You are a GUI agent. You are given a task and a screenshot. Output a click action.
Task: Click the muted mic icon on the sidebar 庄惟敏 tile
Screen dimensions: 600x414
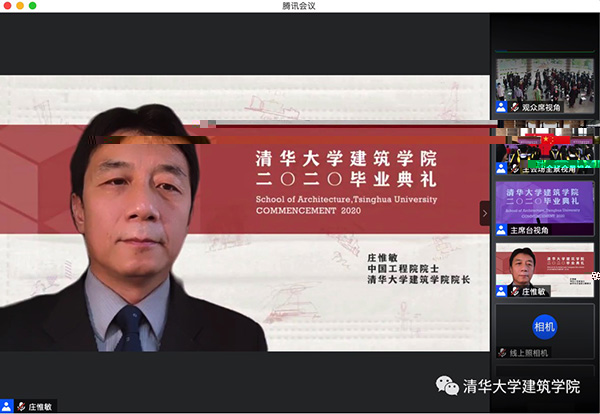515,292
